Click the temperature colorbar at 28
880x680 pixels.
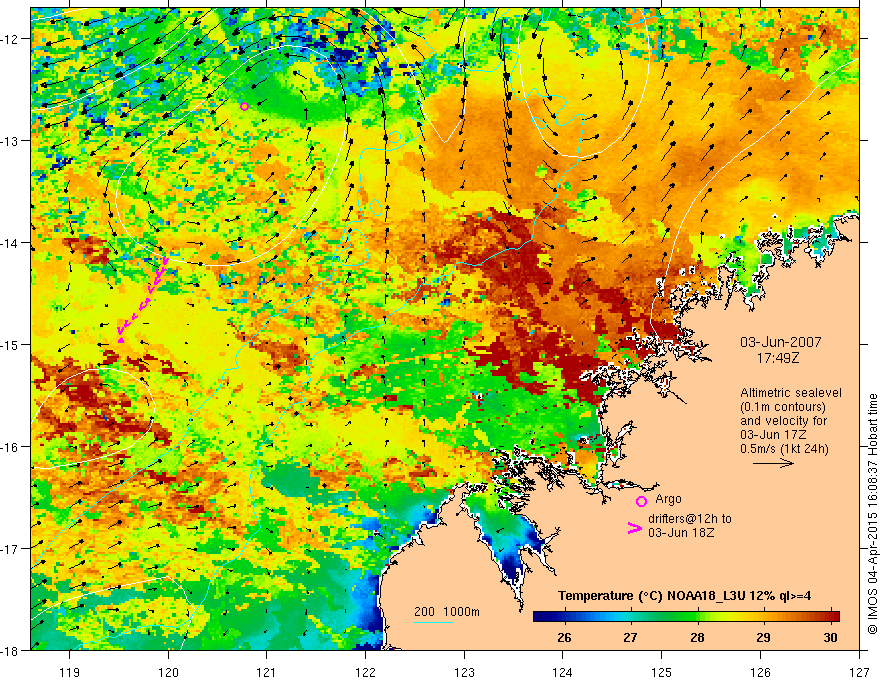(x=698, y=616)
